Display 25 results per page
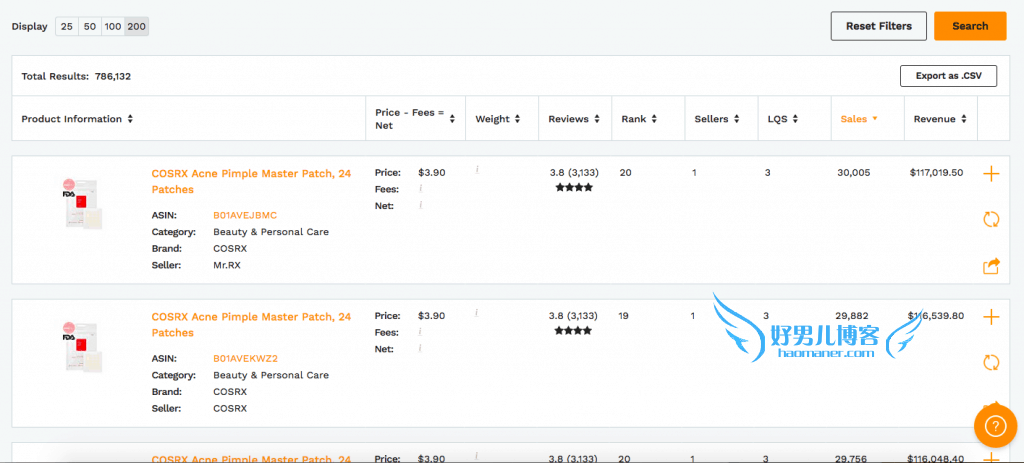Image resolution: width=1024 pixels, height=463 pixels. [67, 27]
